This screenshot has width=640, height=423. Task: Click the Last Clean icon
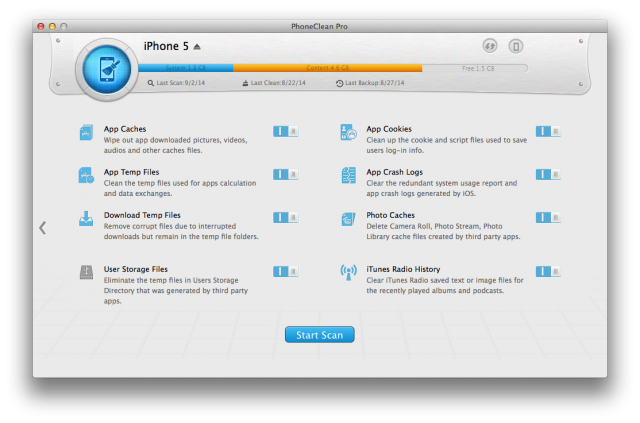click(245, 83)
